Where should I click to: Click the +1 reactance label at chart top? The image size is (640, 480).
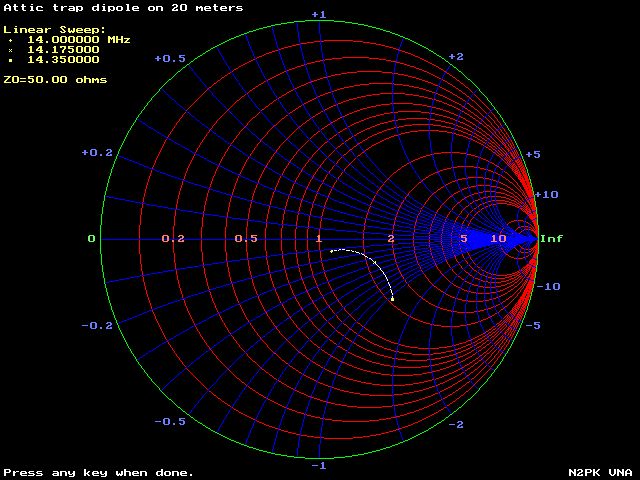coord(319,14)
